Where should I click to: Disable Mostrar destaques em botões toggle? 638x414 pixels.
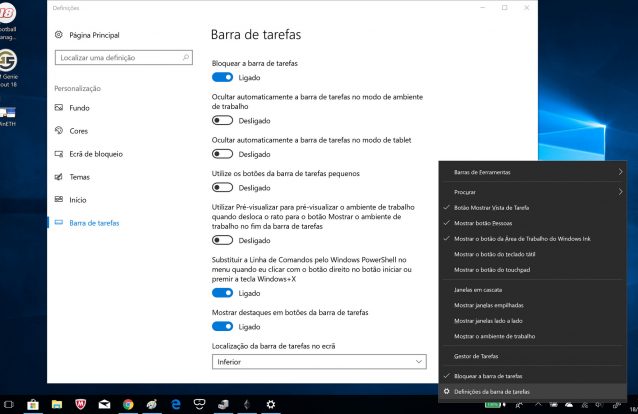(223, 326)
